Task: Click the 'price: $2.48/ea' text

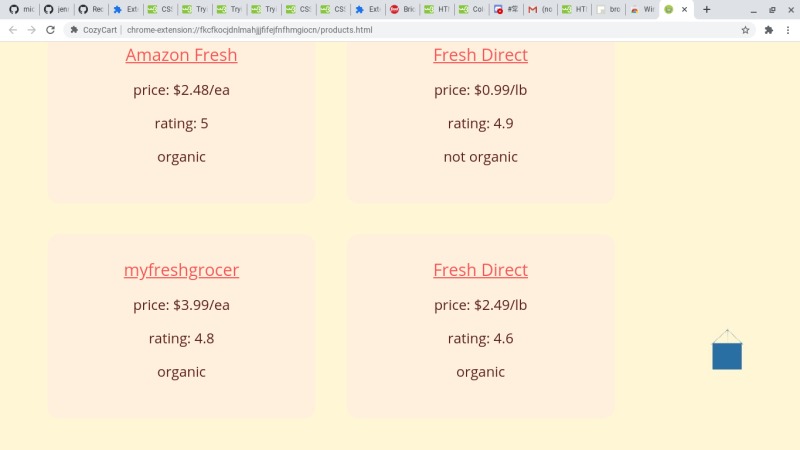Action: click(x=181, y=90)
